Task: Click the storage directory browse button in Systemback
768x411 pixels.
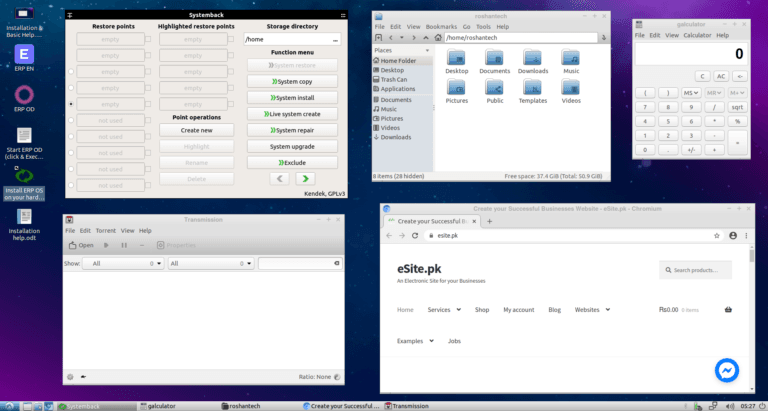Action: pyautogui.click(x=336, y=40)
